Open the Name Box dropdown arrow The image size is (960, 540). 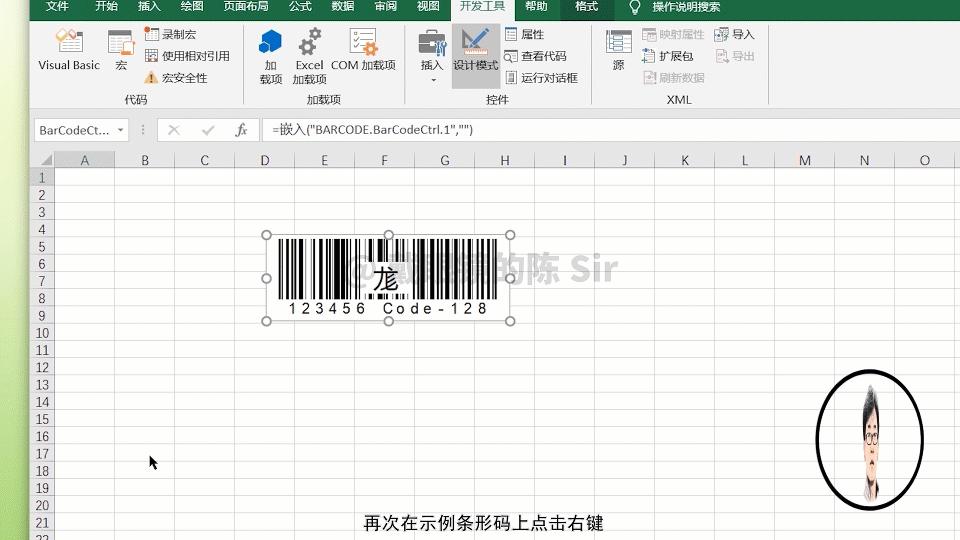pos(121,130)
